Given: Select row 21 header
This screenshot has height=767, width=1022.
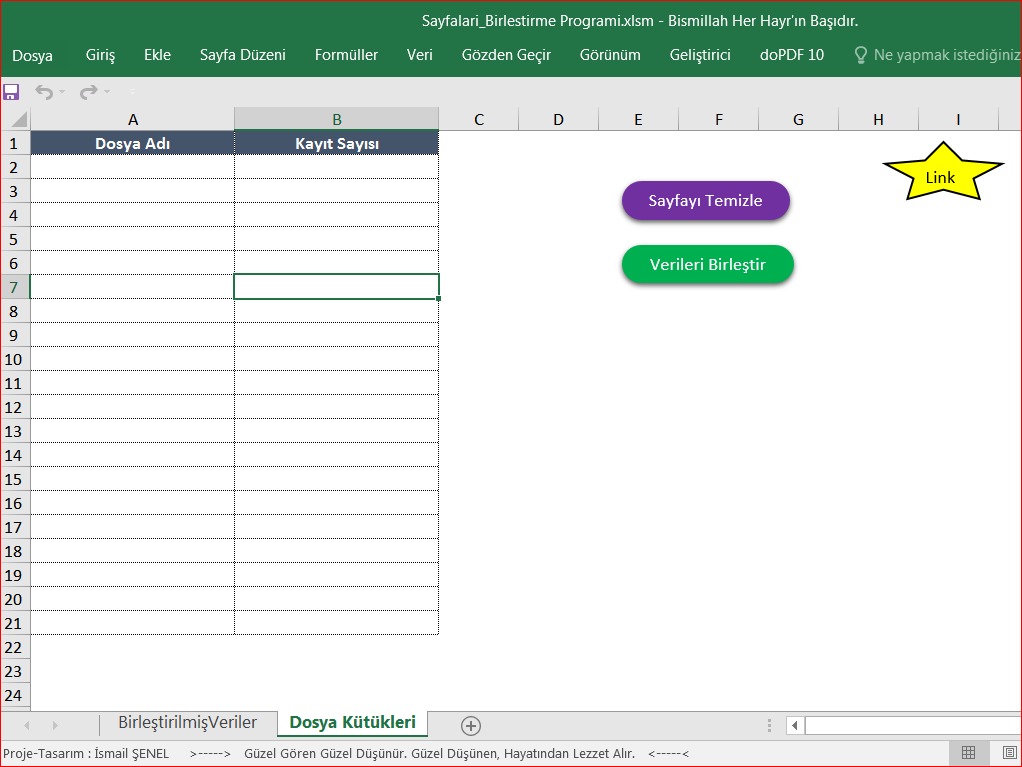Looking at the screenshot, I should (14, 623).
